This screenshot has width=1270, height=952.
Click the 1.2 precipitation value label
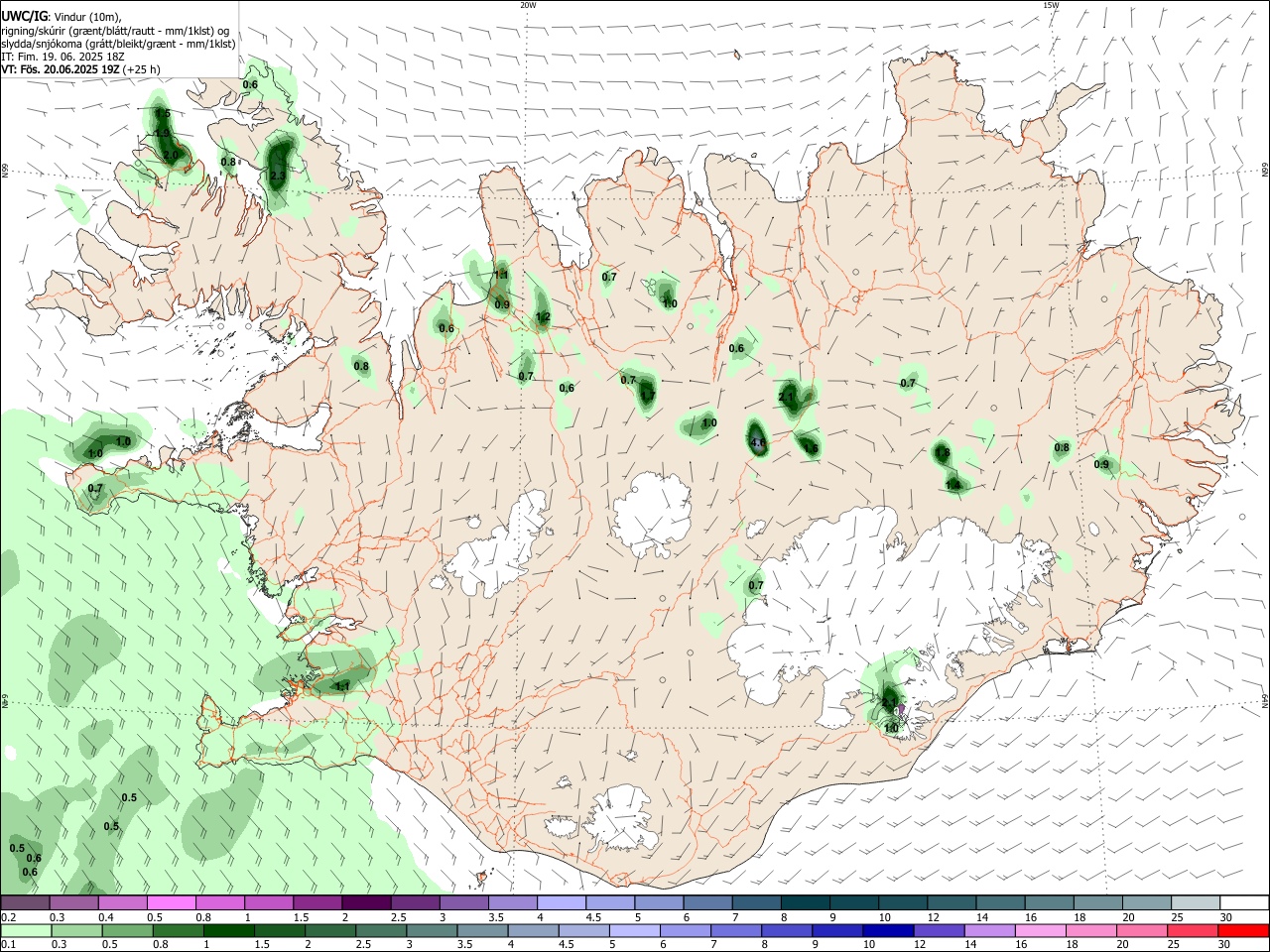tap(543, 318)
